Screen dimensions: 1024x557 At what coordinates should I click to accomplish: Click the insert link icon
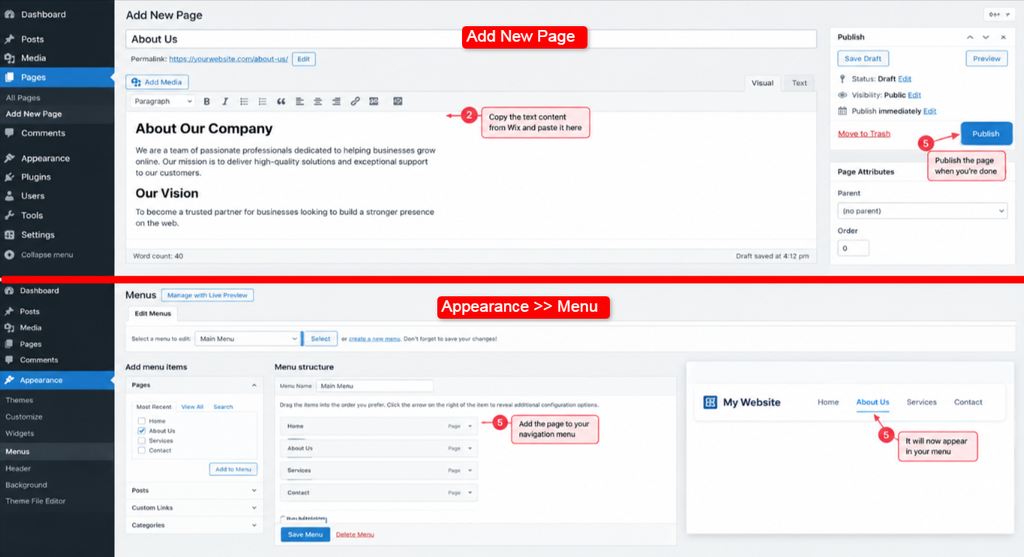[x=355, y=101]
